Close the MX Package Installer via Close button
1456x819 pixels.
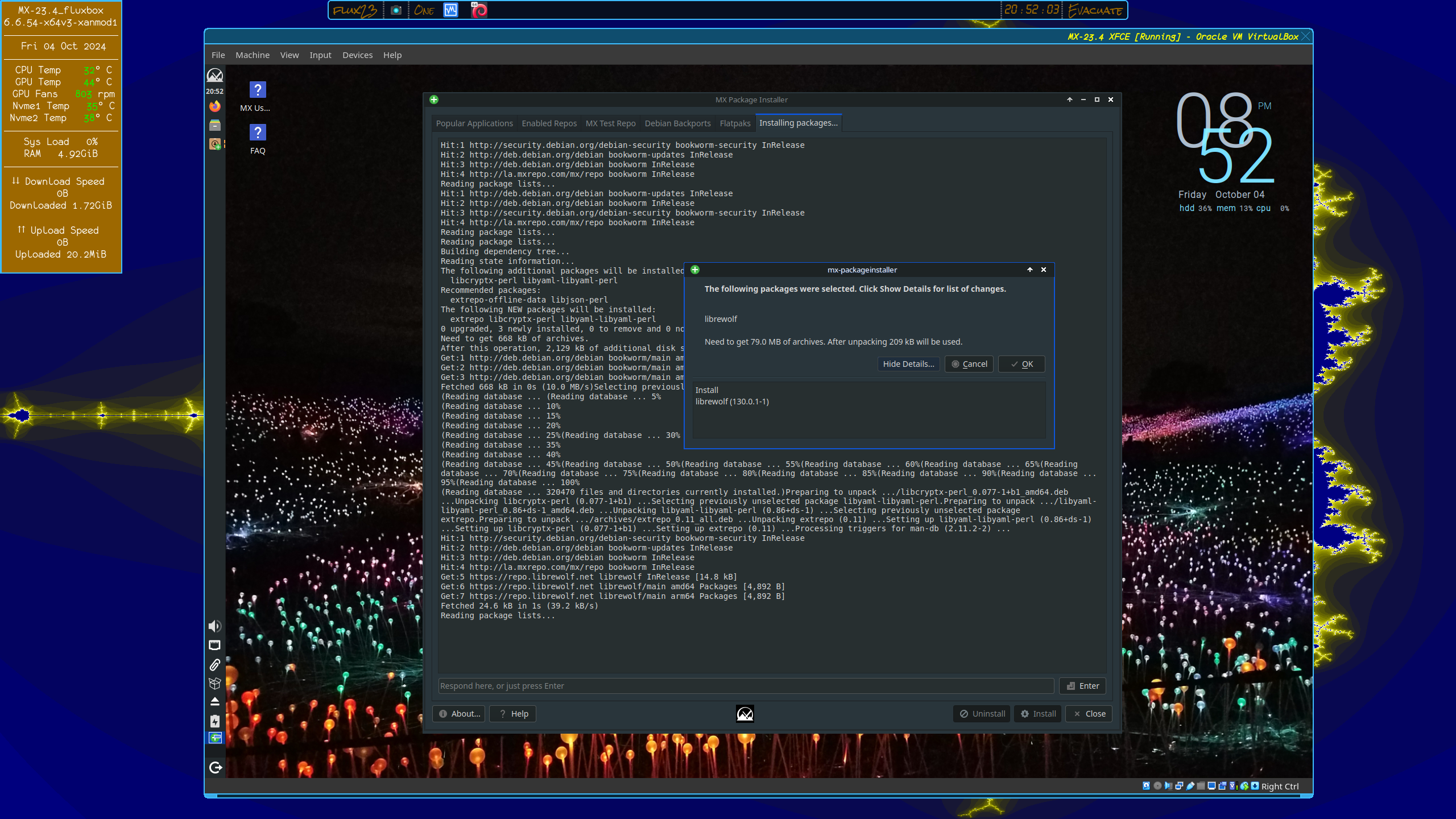(1089, 714)
